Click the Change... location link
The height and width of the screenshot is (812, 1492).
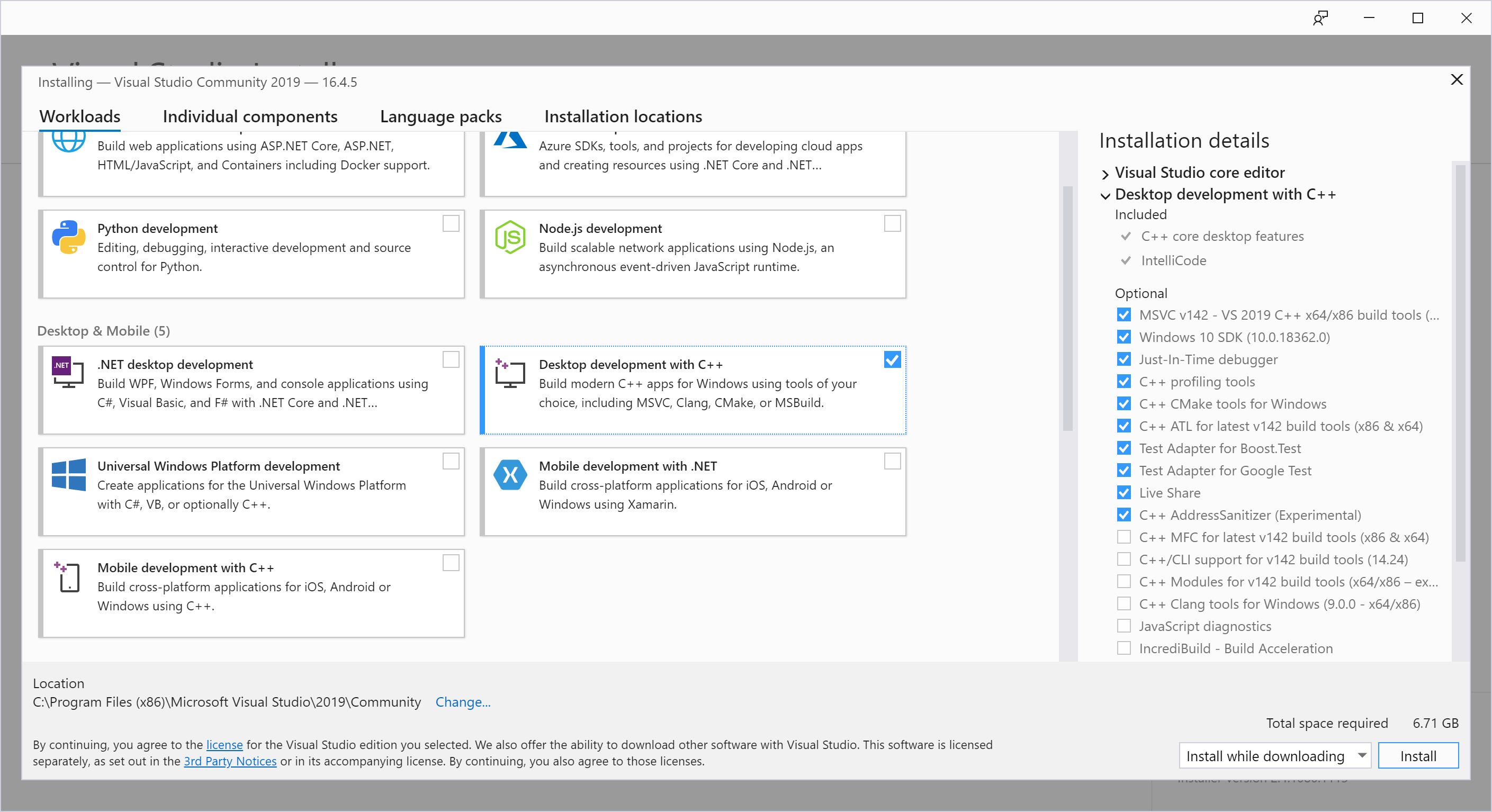(462, 702)
